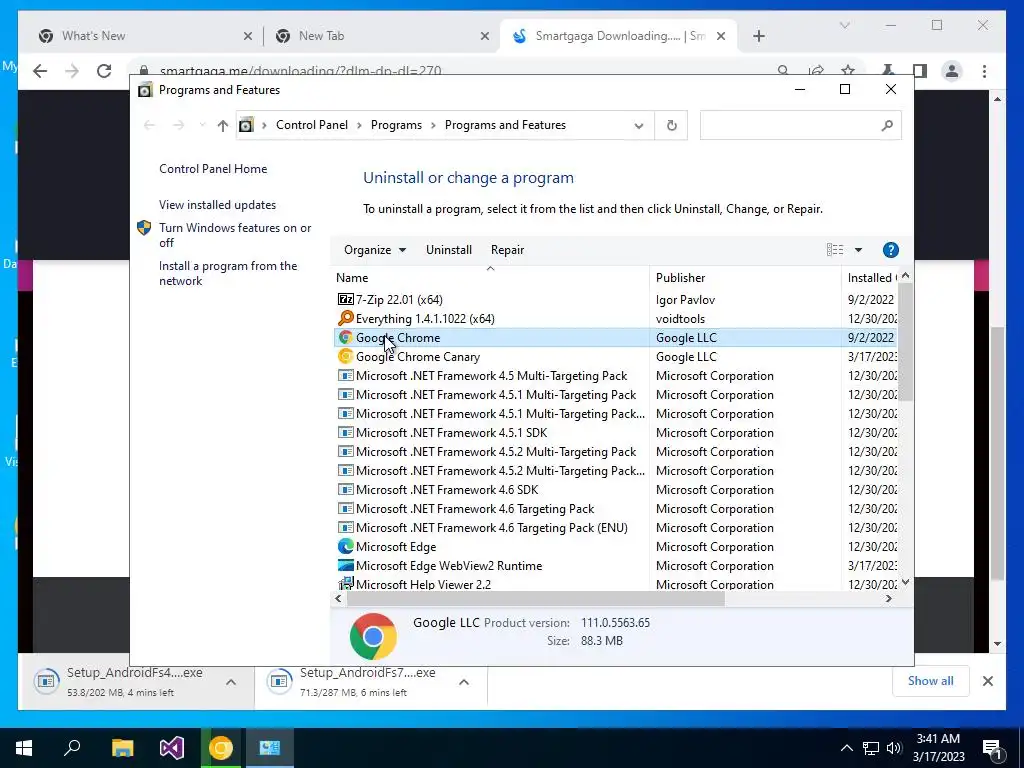The height and width of the screenshot is (768, 1024).
Task: Click Show all downloads button
Action: [x=930, y=681]
